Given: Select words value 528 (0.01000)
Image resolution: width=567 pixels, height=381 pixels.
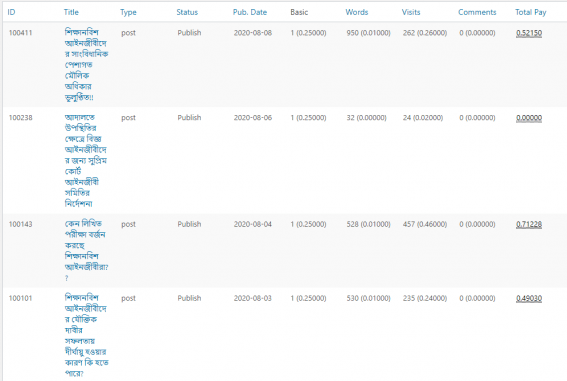Looking at the screenshot, I should (x=368, y=224).
